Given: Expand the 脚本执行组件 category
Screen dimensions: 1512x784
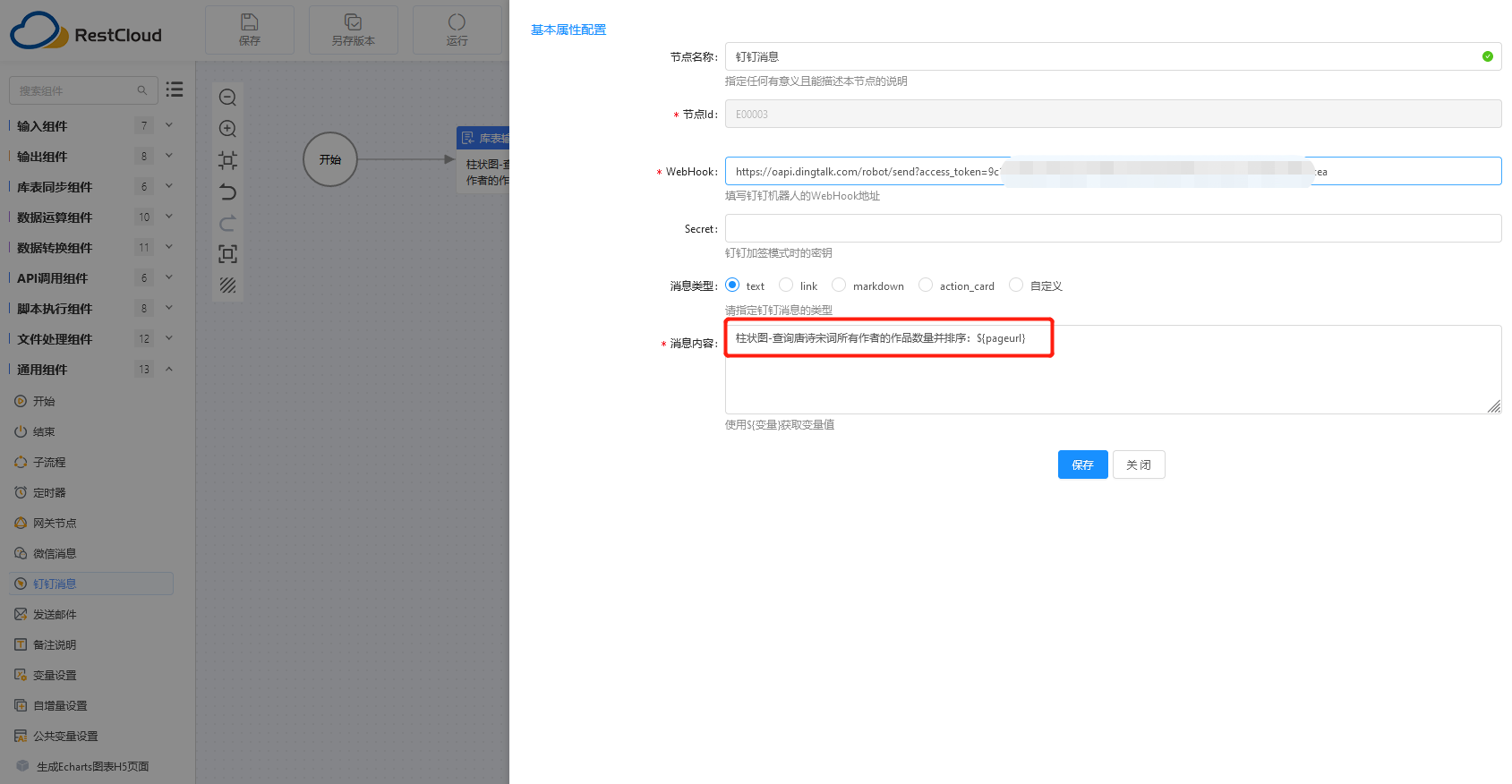Looking at the screenshot, I should pos(169,308).
